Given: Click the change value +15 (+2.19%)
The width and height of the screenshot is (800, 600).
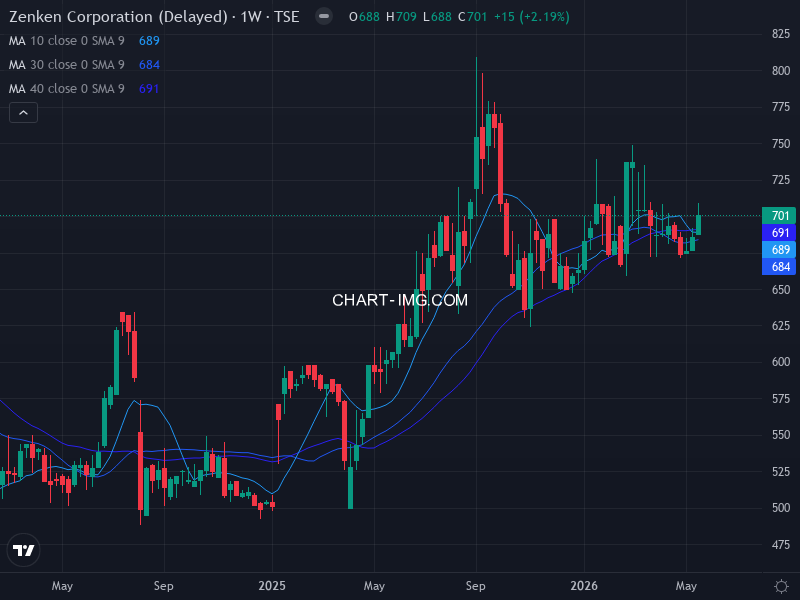Looking at the screenshot, I should click(x=532, y=17).
